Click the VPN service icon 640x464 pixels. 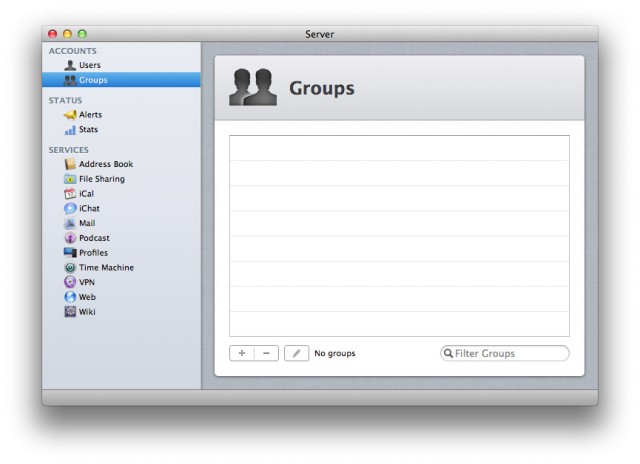(70, 282)
